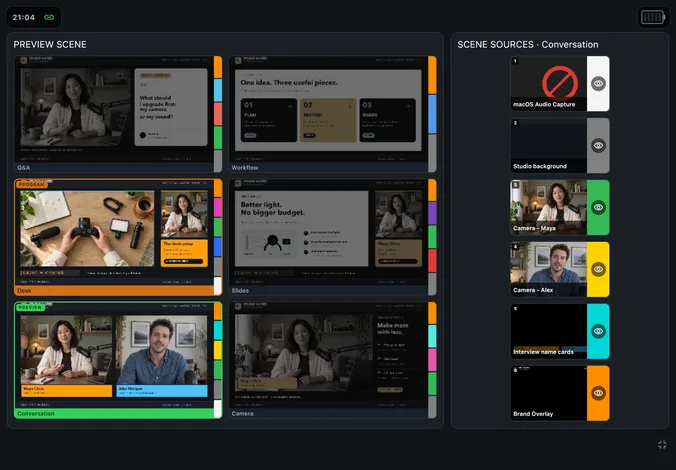
Task: Click the orange strip on Camera scene
Action: [432, 313]
